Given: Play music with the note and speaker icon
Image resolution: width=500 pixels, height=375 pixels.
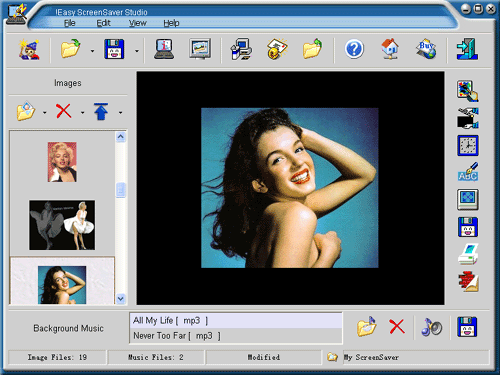Looking at the screenshot, I should click(x=431, y=327).
